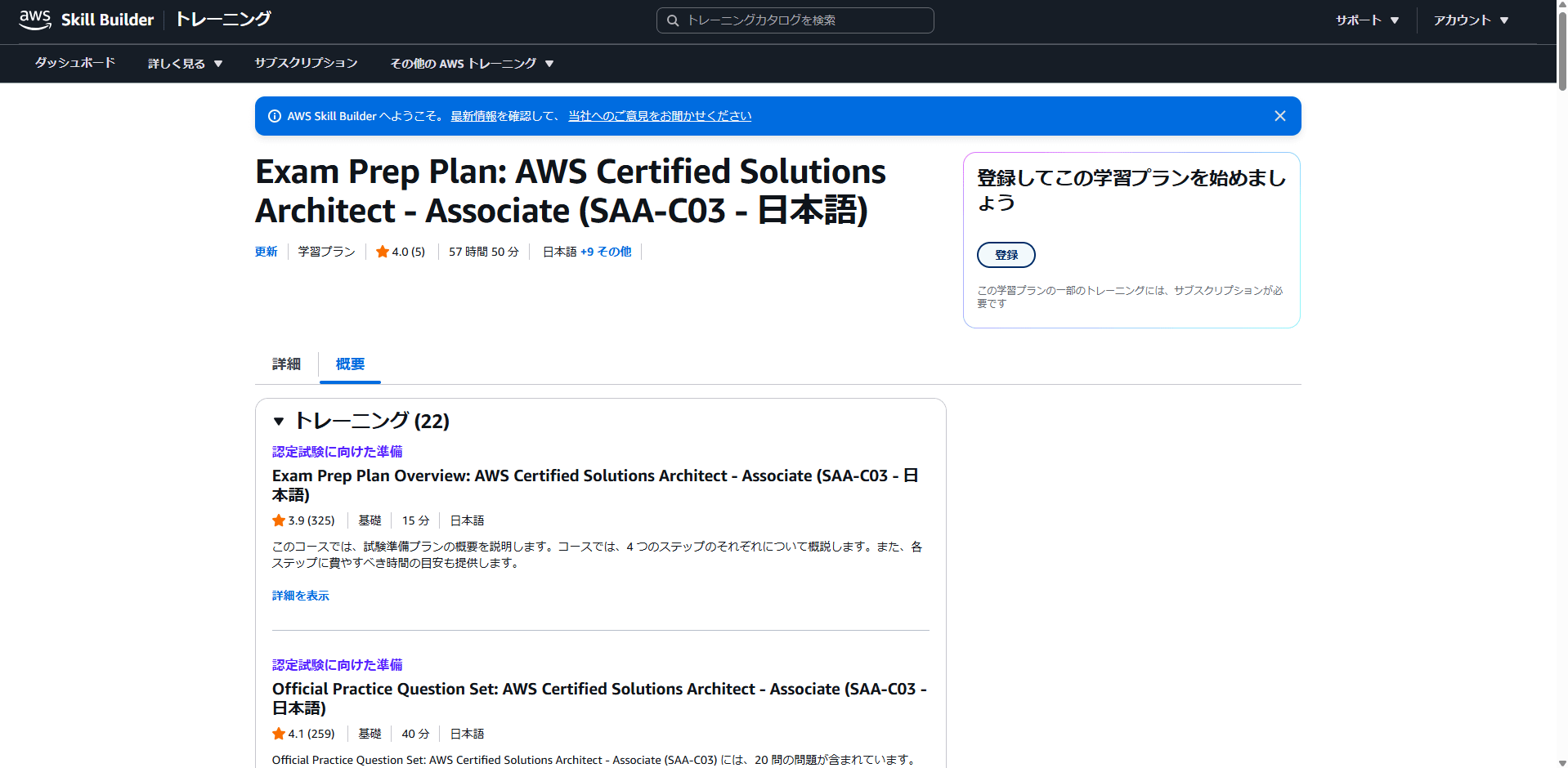Screen dimensions: 1568x768
Task: Click the 4.0 star rating icon
Action: pos(382,252)
